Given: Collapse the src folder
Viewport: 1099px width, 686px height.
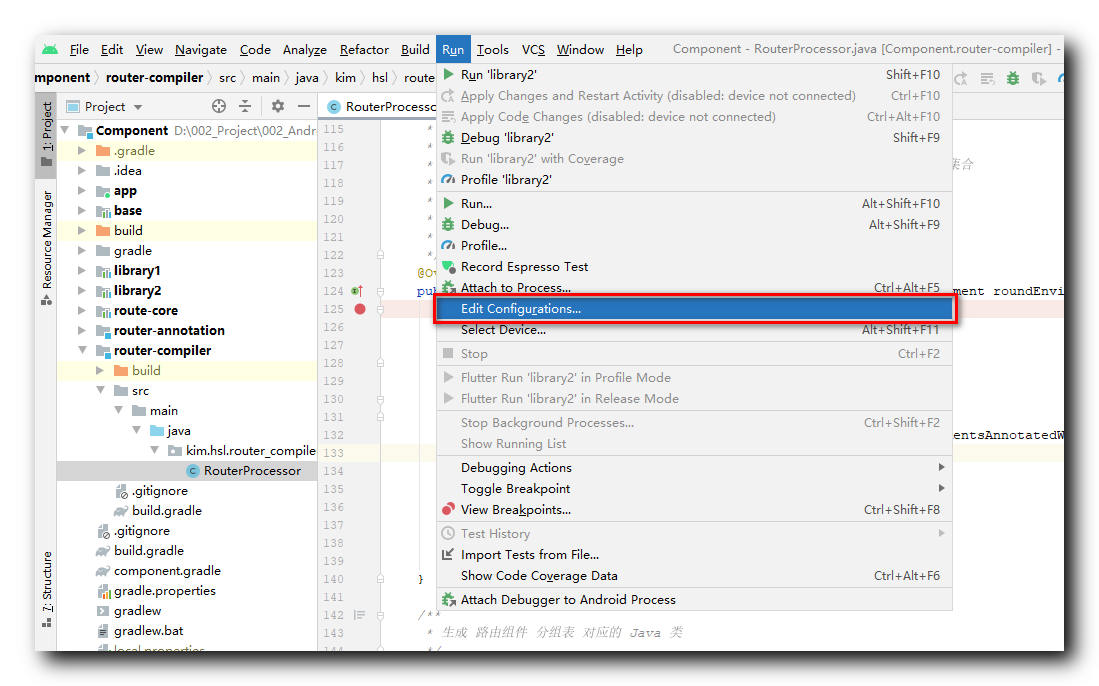Looking at the screenshot, I should coord(100,390).
